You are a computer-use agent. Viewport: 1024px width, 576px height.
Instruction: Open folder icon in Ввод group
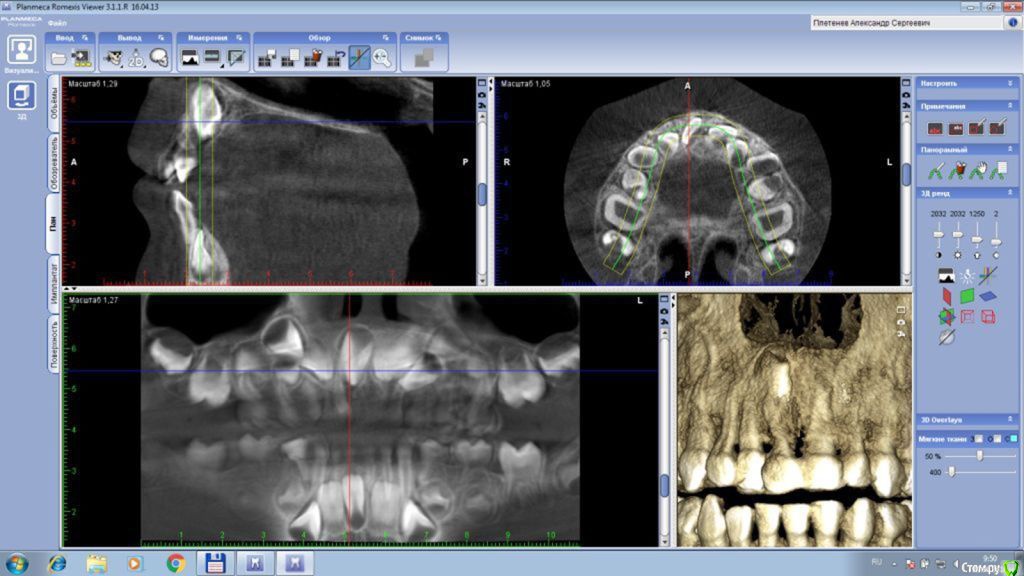pos(58,58)
